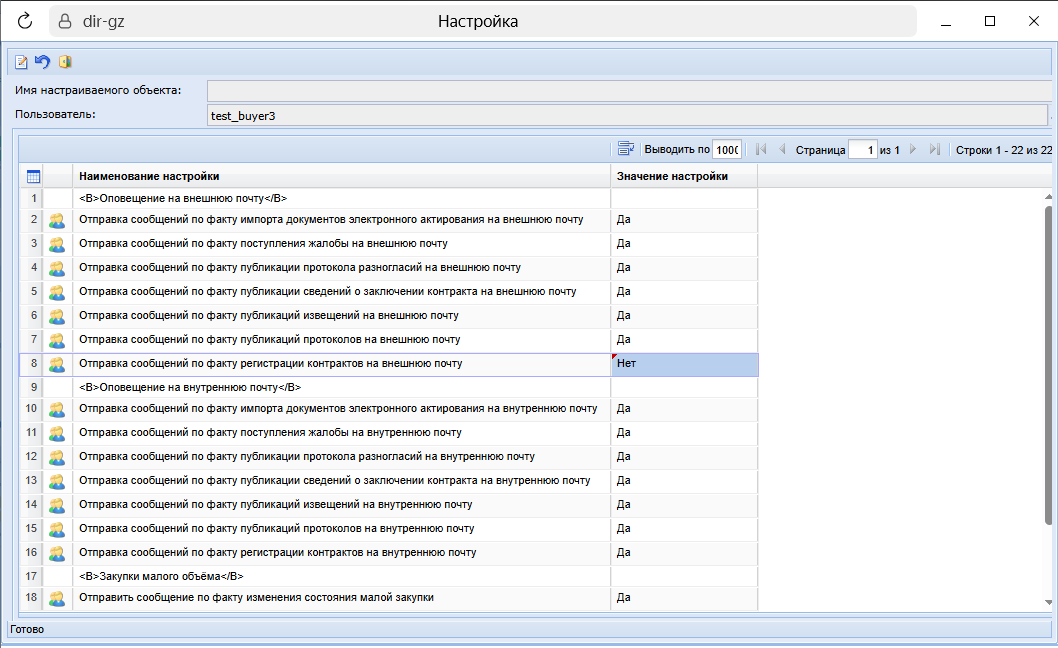The image size is (1058, 648).
Task: Click the 'Страница' page number field
Action: 862,150
